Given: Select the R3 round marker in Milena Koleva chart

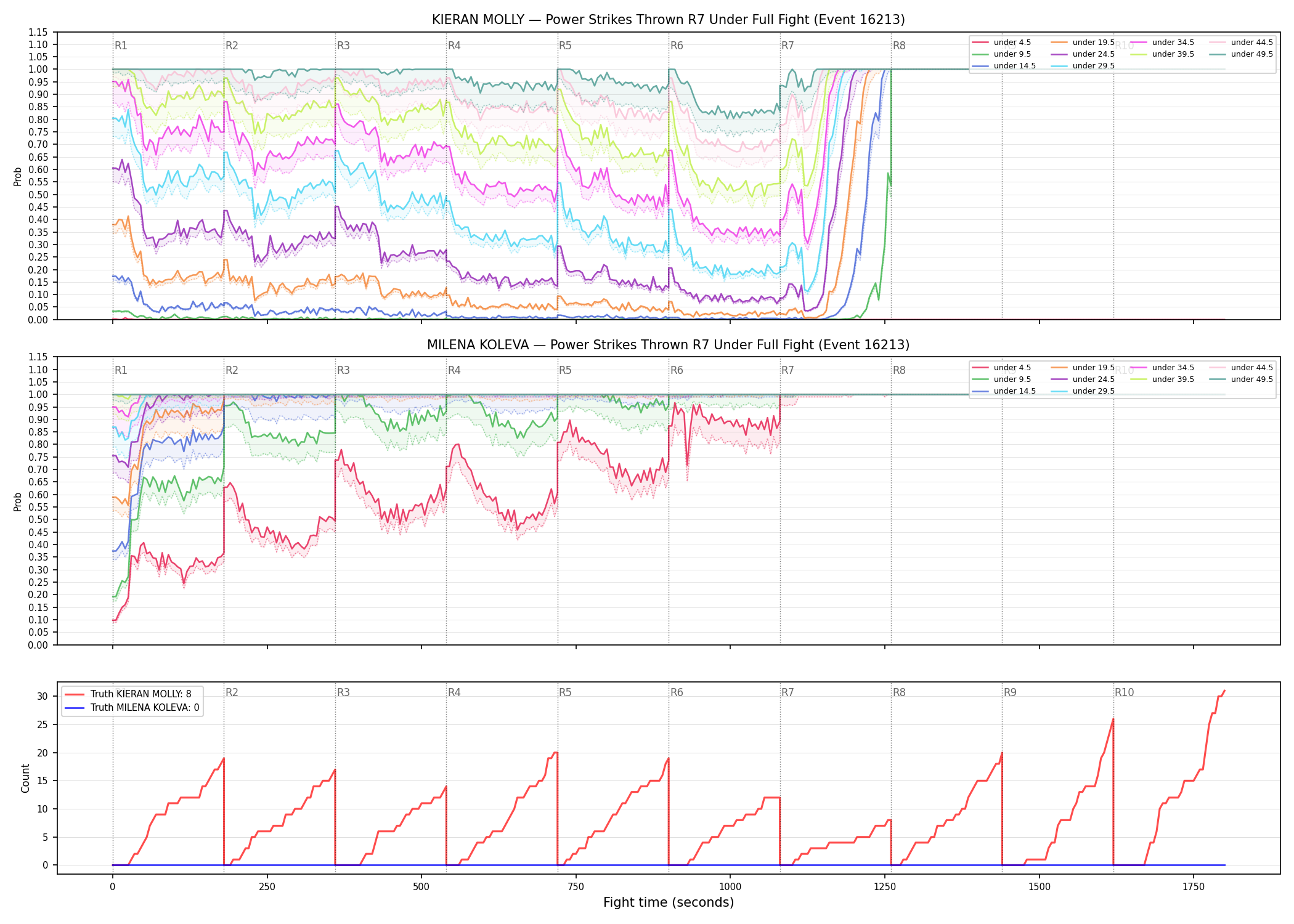Looking at the screenshot, I should tap(343, 370).
